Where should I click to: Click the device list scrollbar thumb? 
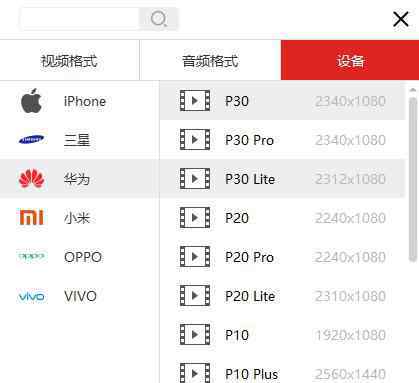pyautogui.click(x=413, y=179)
